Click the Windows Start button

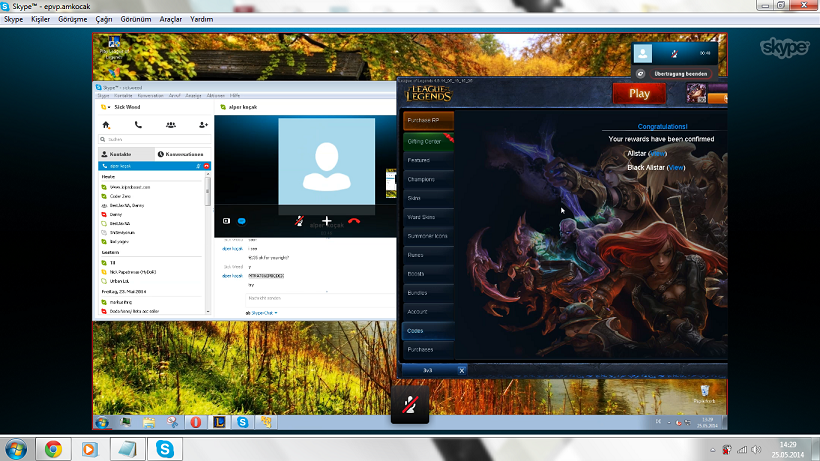pyautogui.click(x=16, y=450)
